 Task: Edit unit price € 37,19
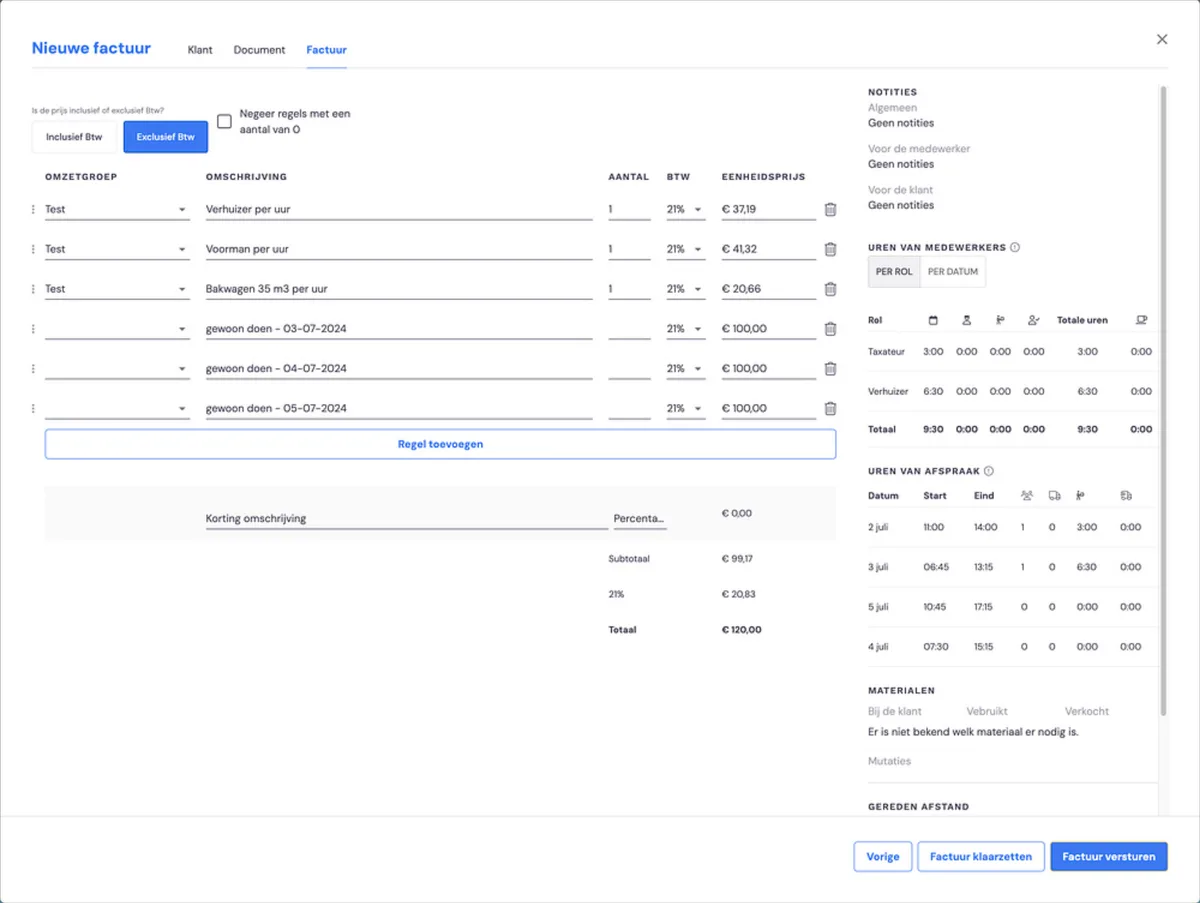769,210
